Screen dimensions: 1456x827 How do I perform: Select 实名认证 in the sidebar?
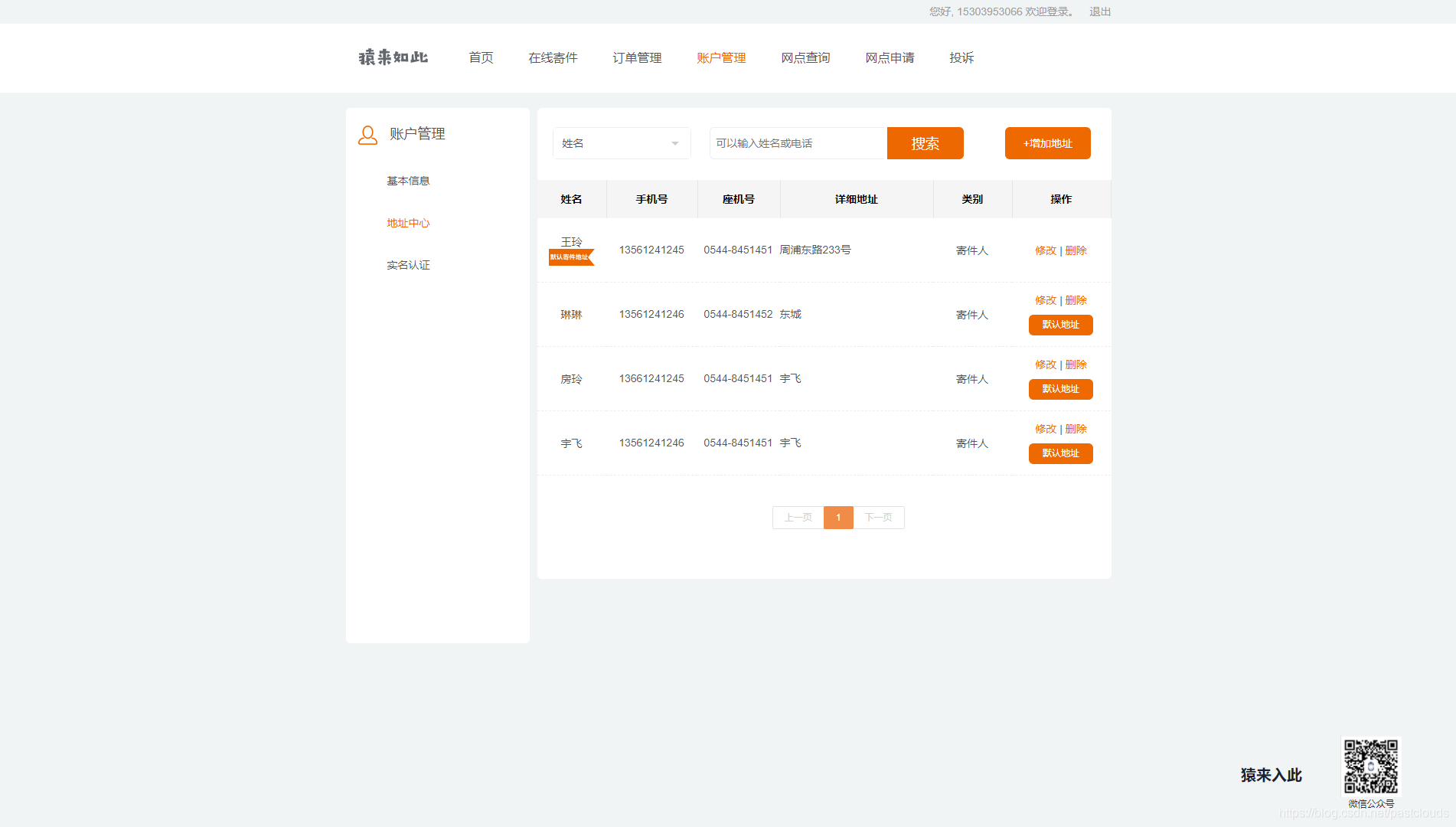(x=408, y=265)
